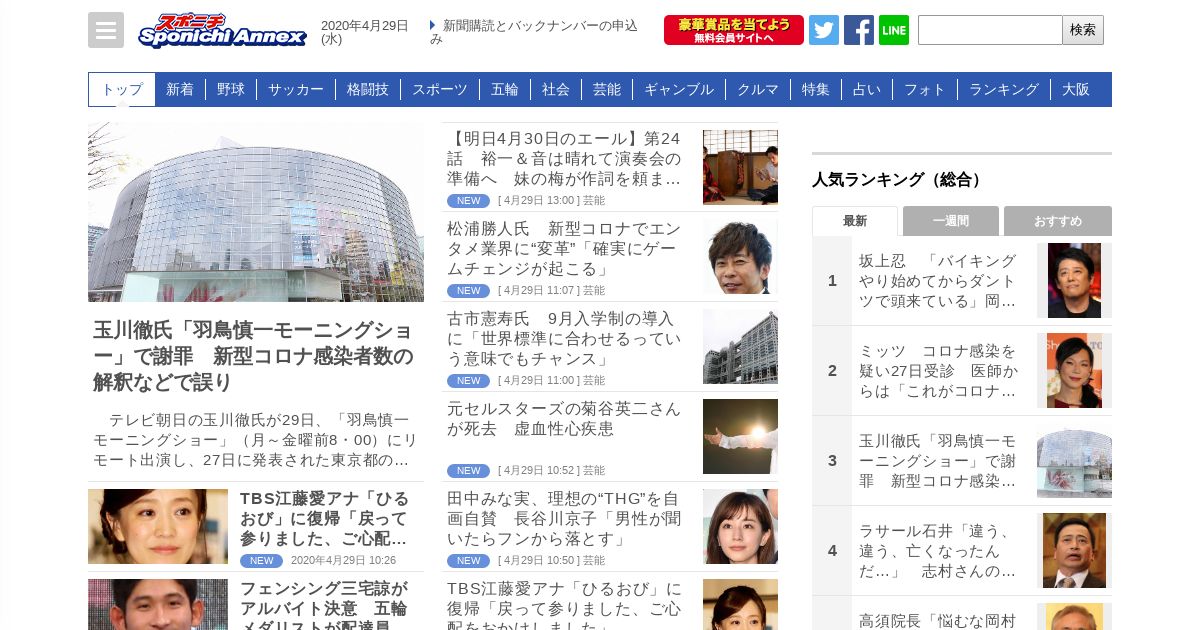This screenshot has height=630, width=1200.
Task: Switch ranking to 最新 tab
Action: tap(855, 221)
